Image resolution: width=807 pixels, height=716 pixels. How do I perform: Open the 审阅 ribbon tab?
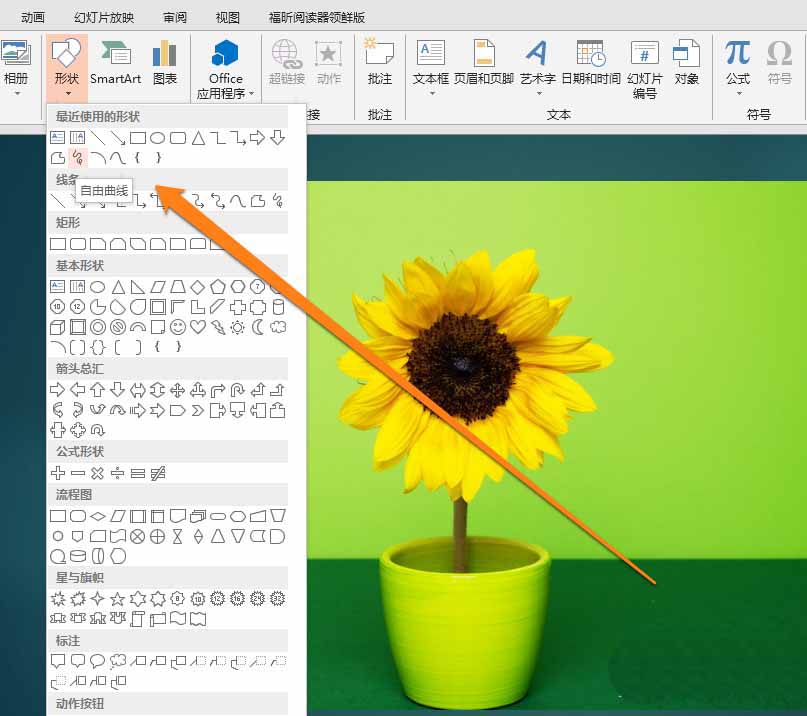tap(175, 18)
